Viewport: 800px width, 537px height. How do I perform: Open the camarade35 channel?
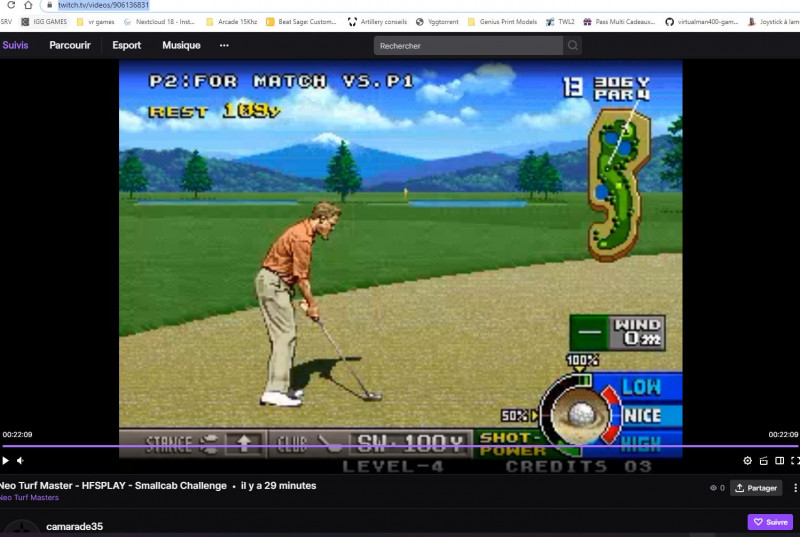pos(74,526)
